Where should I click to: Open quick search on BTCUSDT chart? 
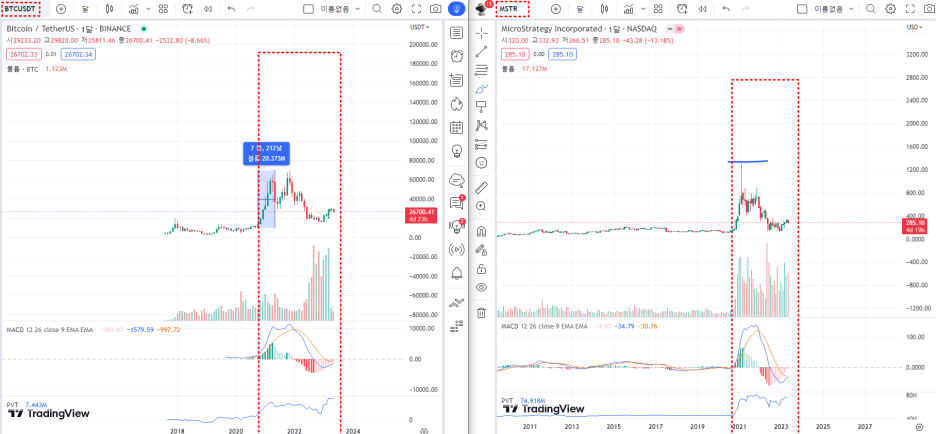(x=377, y=9)
